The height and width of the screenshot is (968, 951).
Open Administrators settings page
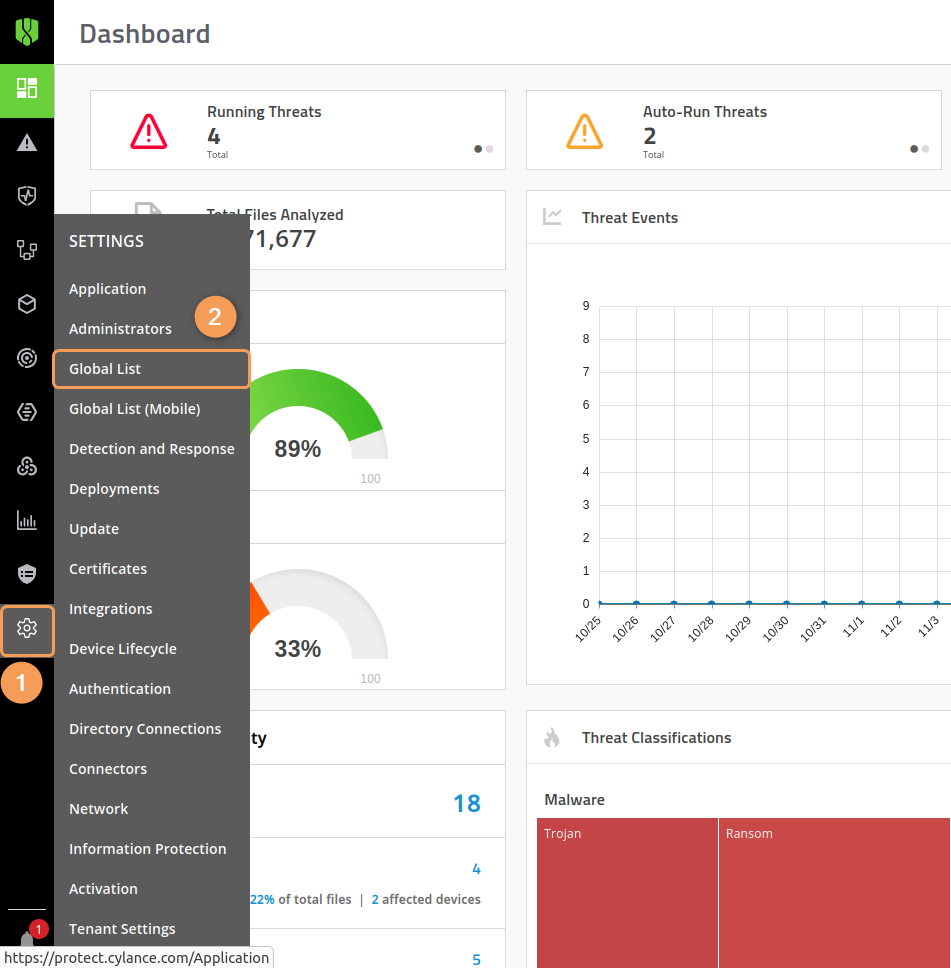pyautogui.click(x=120, y=329)
